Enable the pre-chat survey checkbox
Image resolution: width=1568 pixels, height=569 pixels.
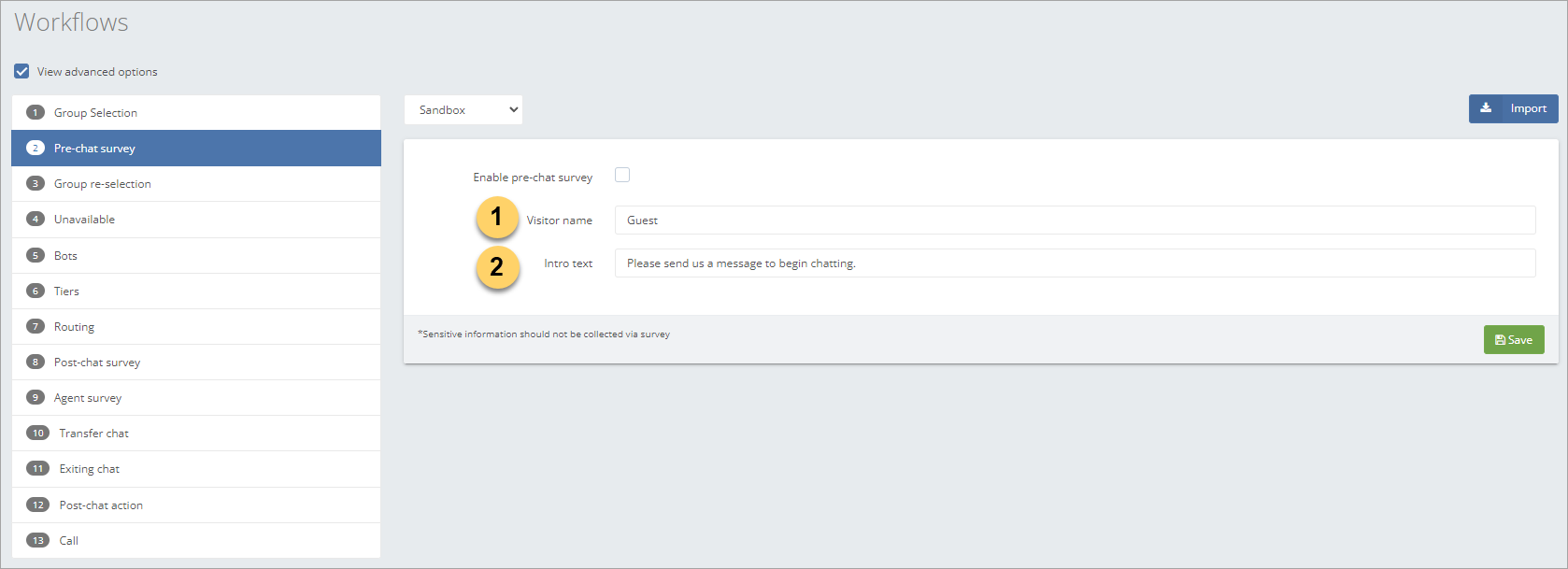pyautogui.click(x=622, y=175)
